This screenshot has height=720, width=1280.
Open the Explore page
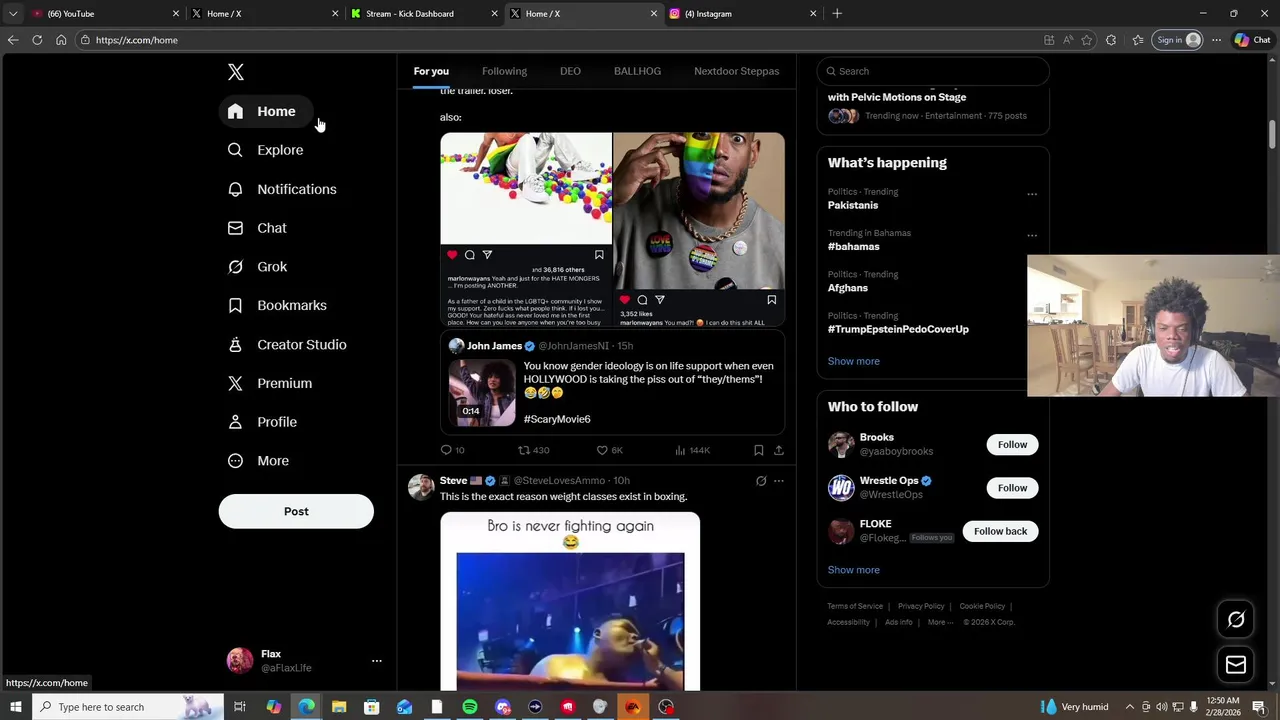266,150
